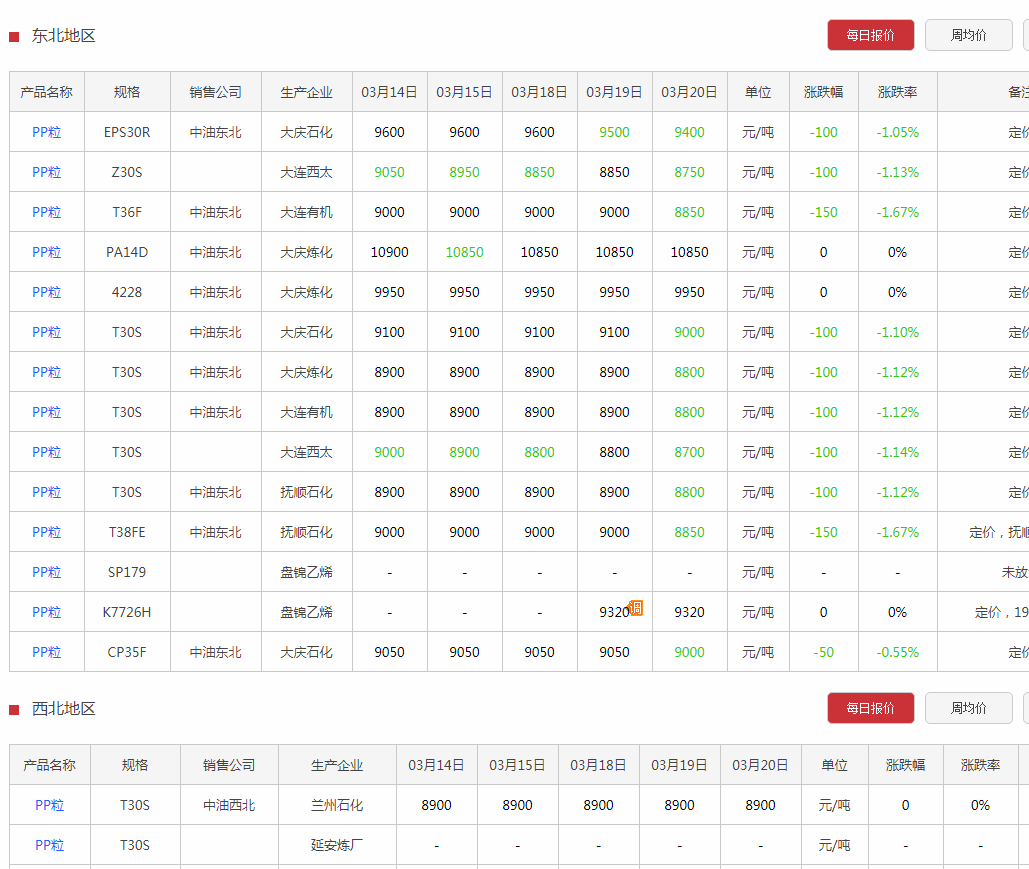This screenshot has width=1029, height=869.
Task: Click 兰州石化 producer cell
Action: click(337, 805)
